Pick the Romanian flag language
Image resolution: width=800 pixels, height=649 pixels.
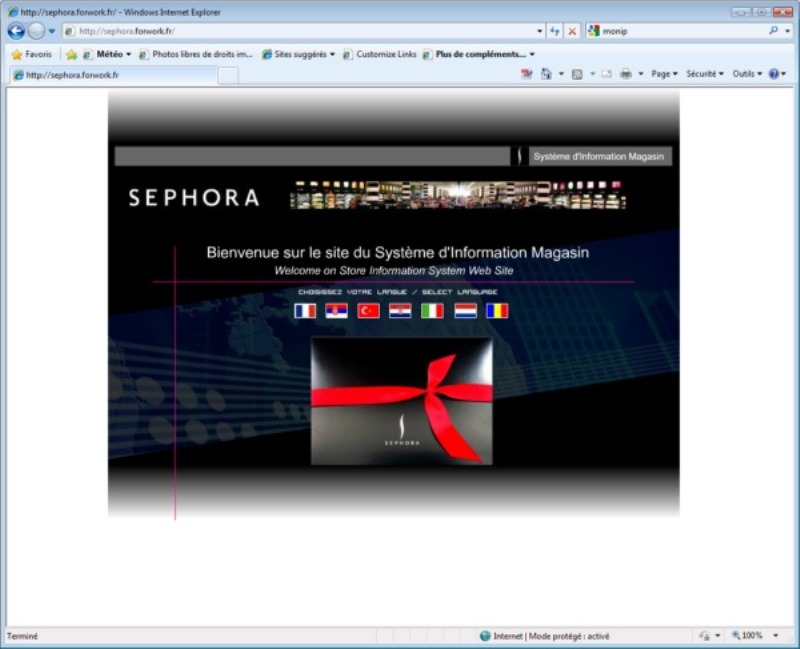point(497,311)
